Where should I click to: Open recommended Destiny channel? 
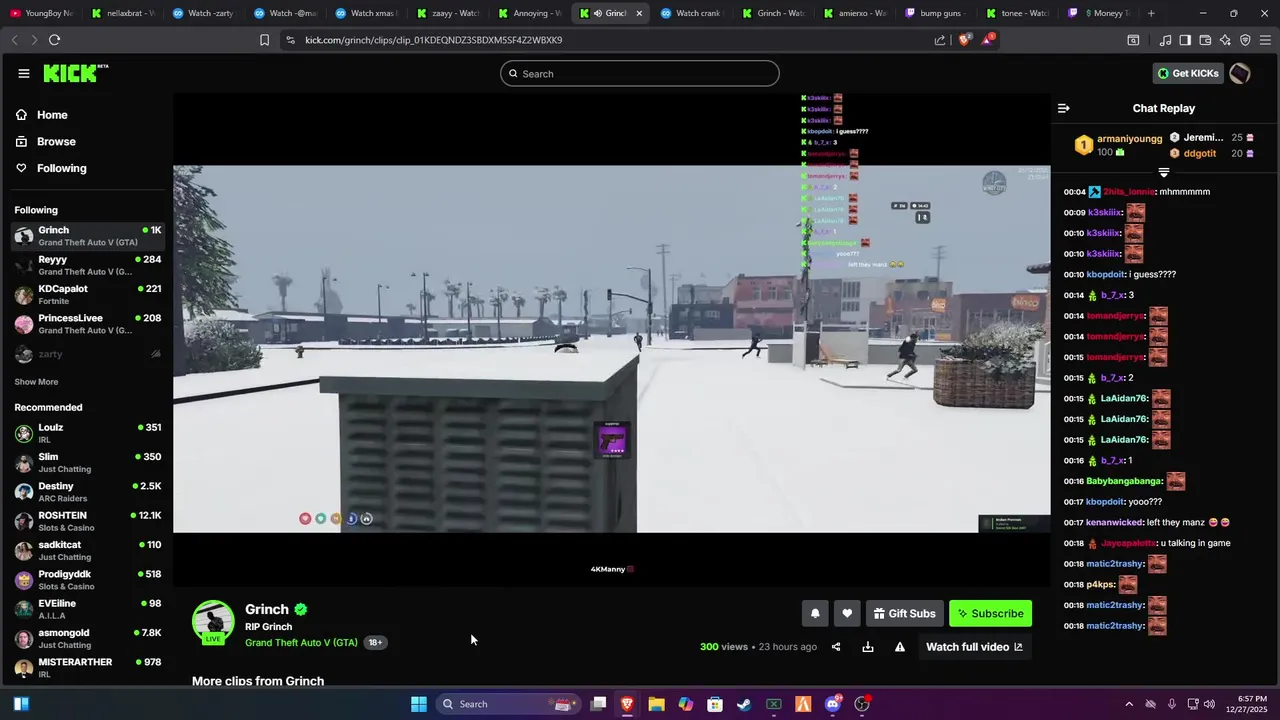(87, 492)
